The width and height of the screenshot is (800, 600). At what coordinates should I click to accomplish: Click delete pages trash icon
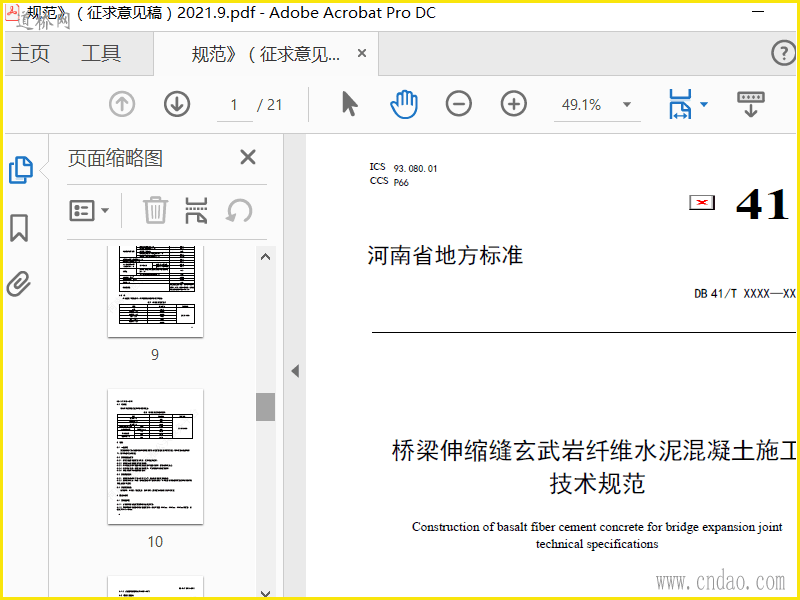[x=155, y=210]
